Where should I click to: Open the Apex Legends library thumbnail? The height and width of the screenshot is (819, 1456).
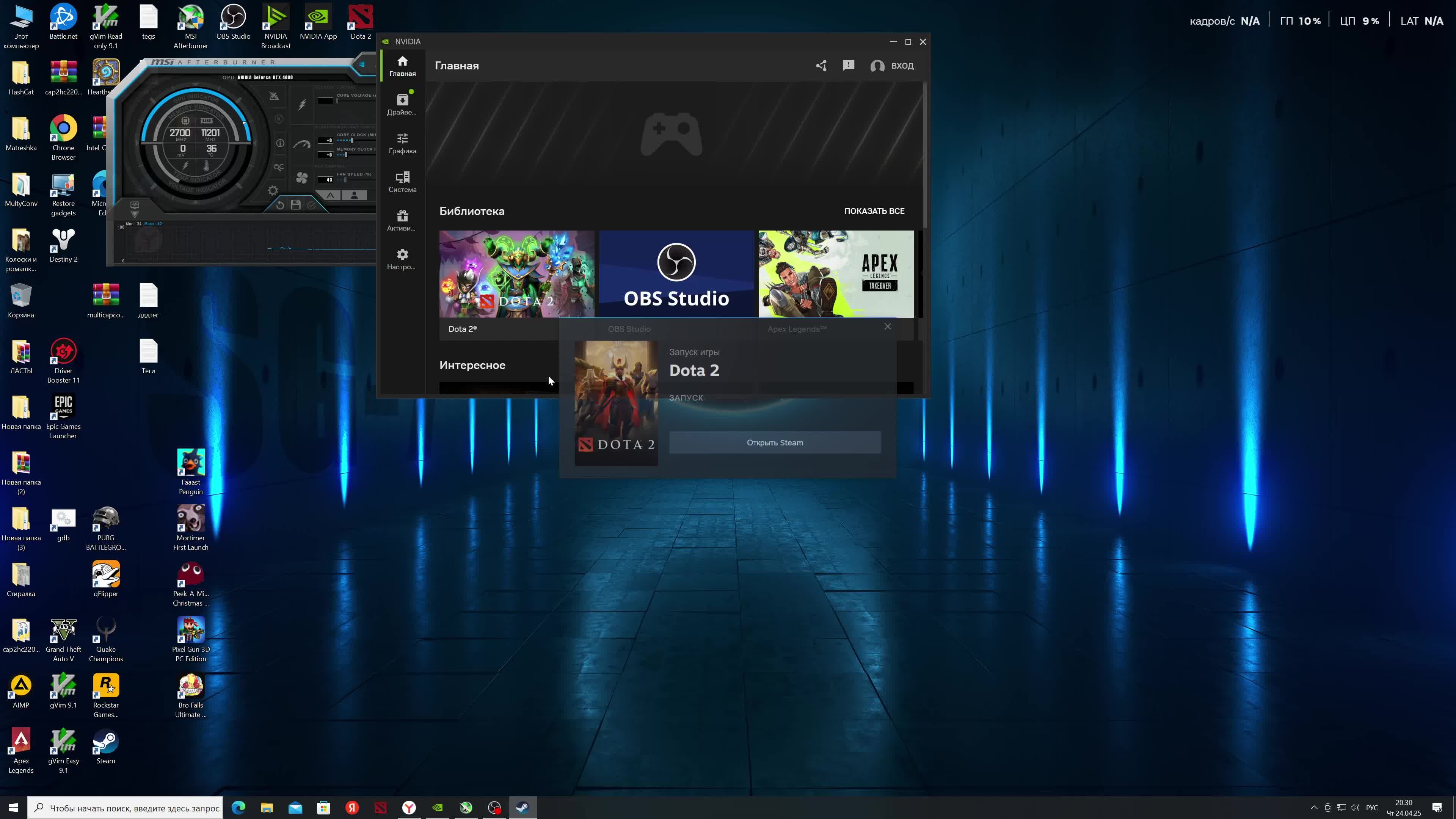tap(835, 273)
